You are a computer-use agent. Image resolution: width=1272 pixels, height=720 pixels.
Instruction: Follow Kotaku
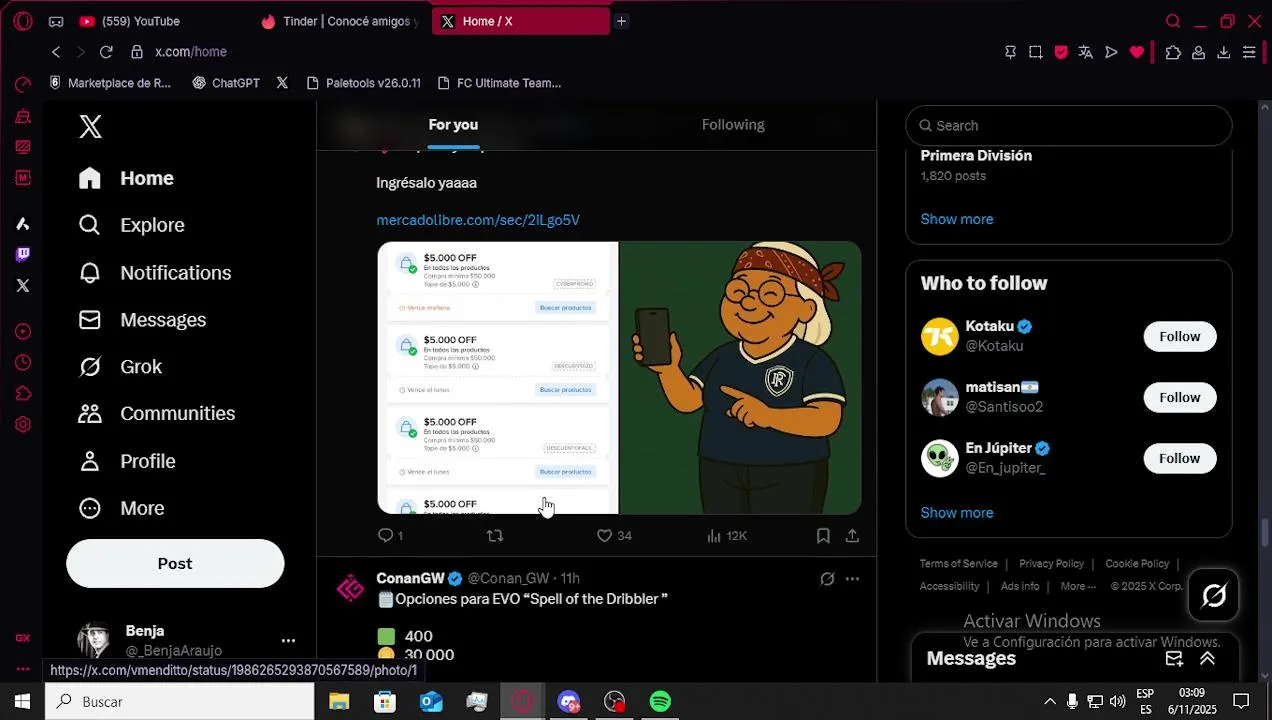coord(1180,337)
